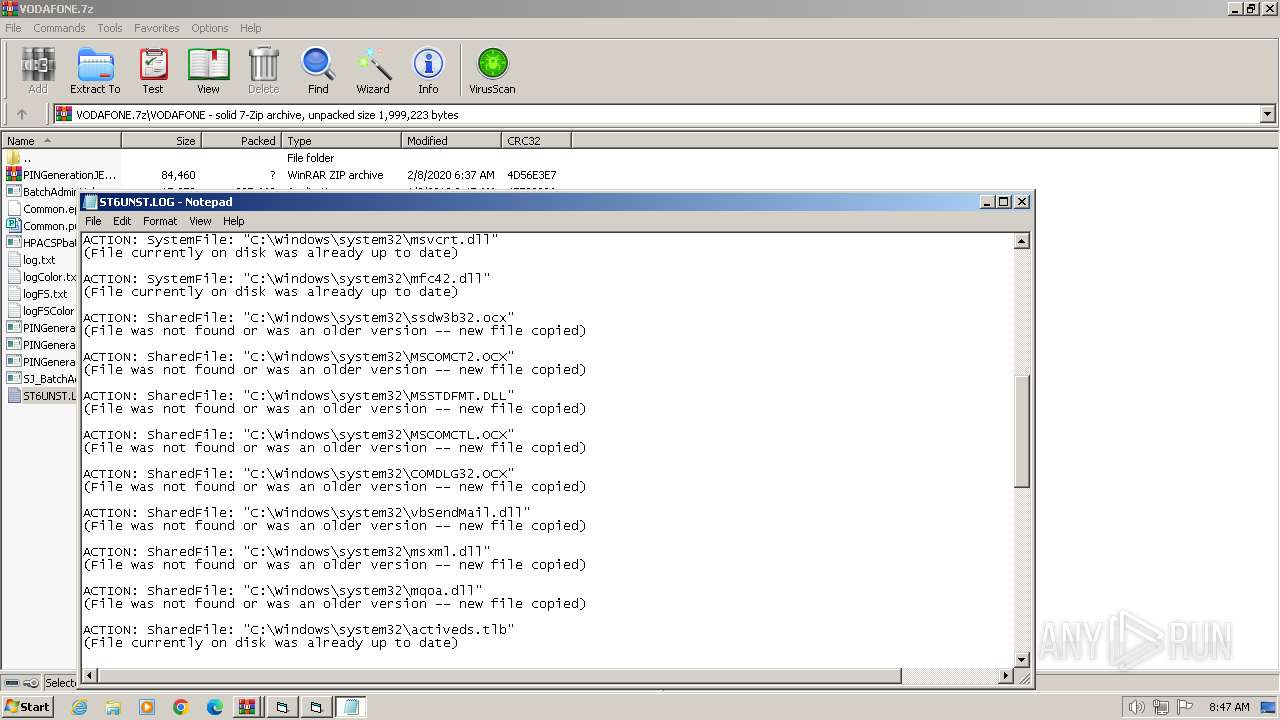
Task: Click the volume speaker tray icon
Action: (1137, 707)
